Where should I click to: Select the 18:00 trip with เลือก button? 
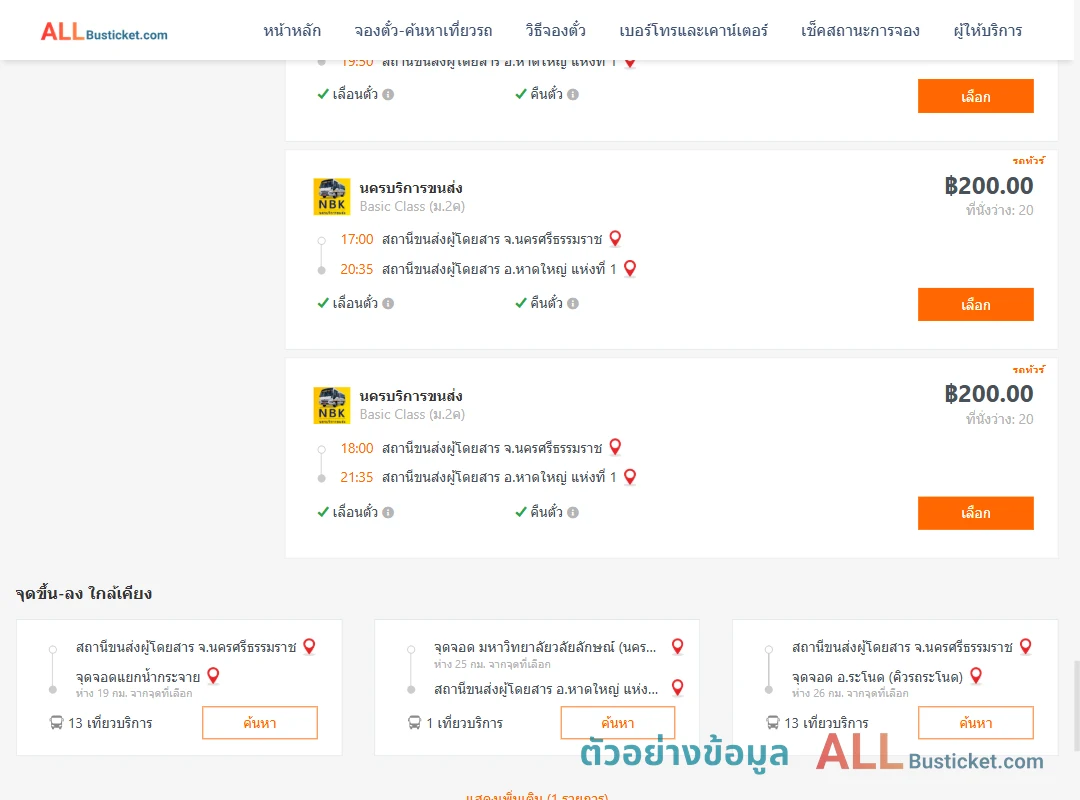[x=975, y=513]
